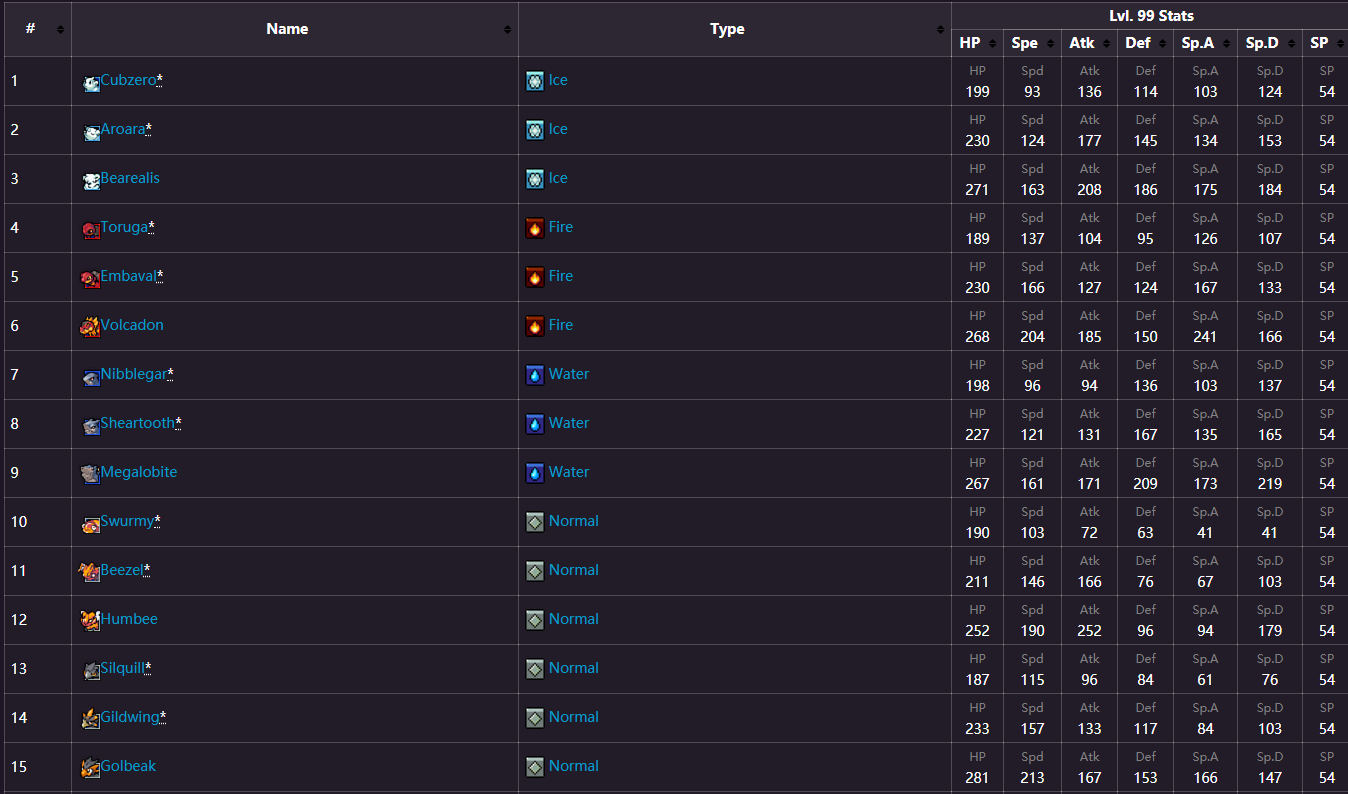Open the Embaval page link

[129, 276]
